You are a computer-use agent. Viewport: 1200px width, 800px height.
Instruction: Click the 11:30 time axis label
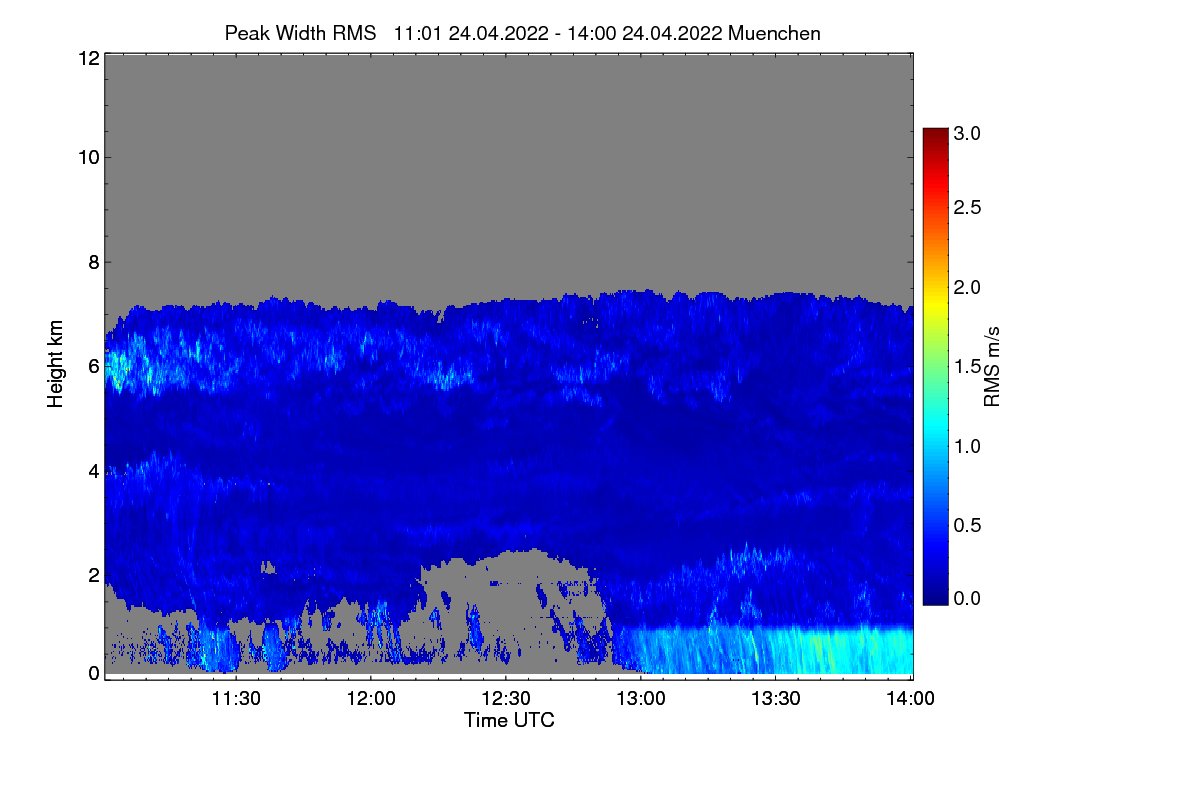click(x=235, y=699)
